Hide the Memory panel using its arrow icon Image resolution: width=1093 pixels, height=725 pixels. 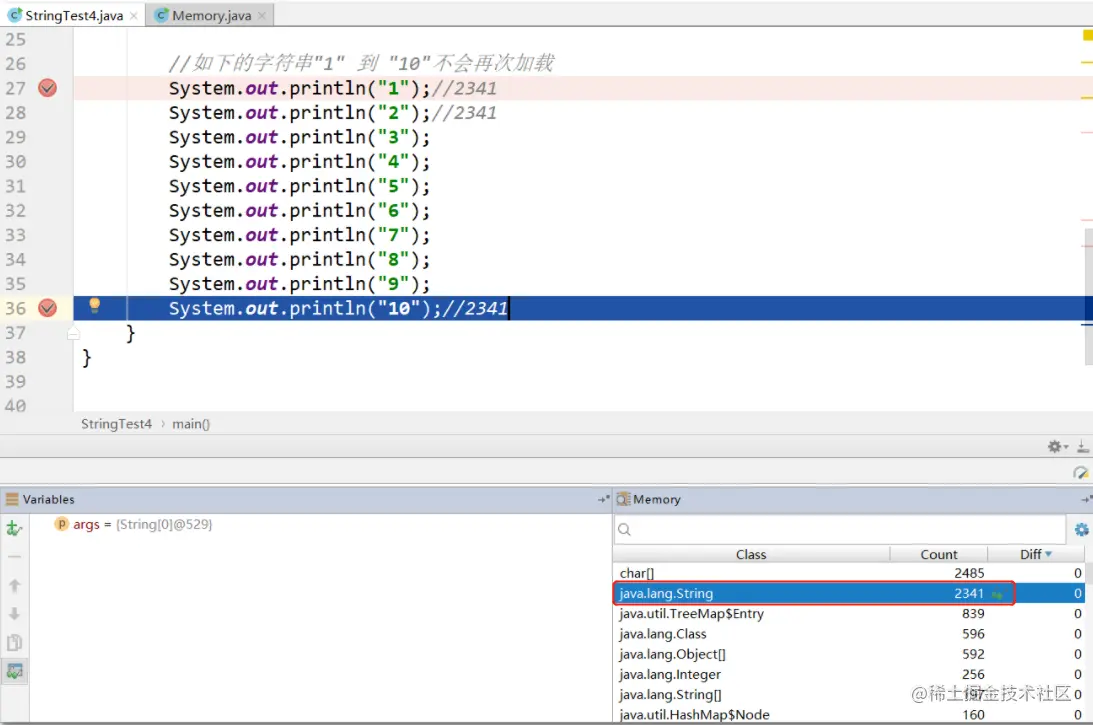pos(1086,499)
